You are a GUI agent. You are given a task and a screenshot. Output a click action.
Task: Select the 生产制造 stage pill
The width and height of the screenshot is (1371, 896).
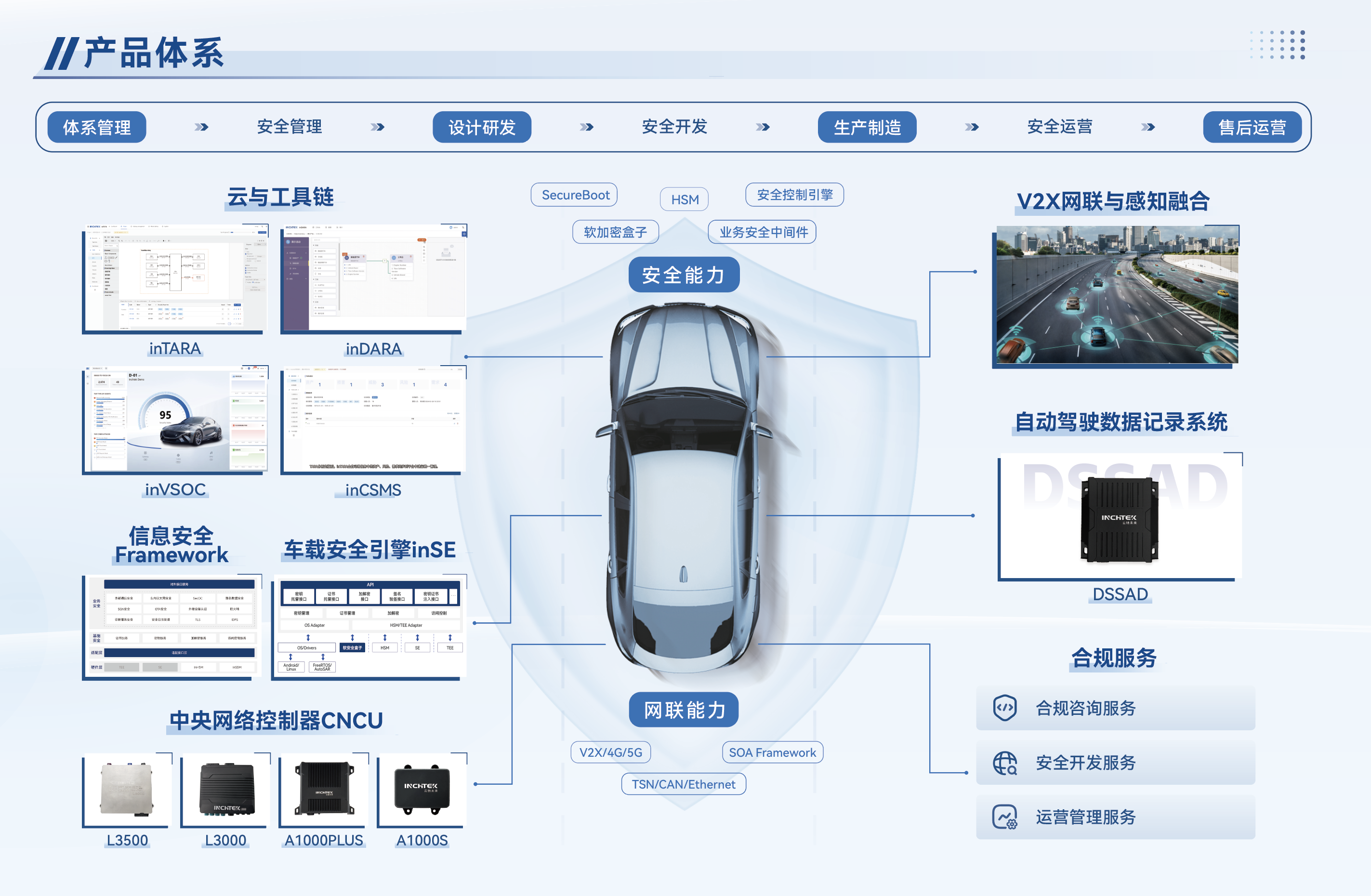867,127
